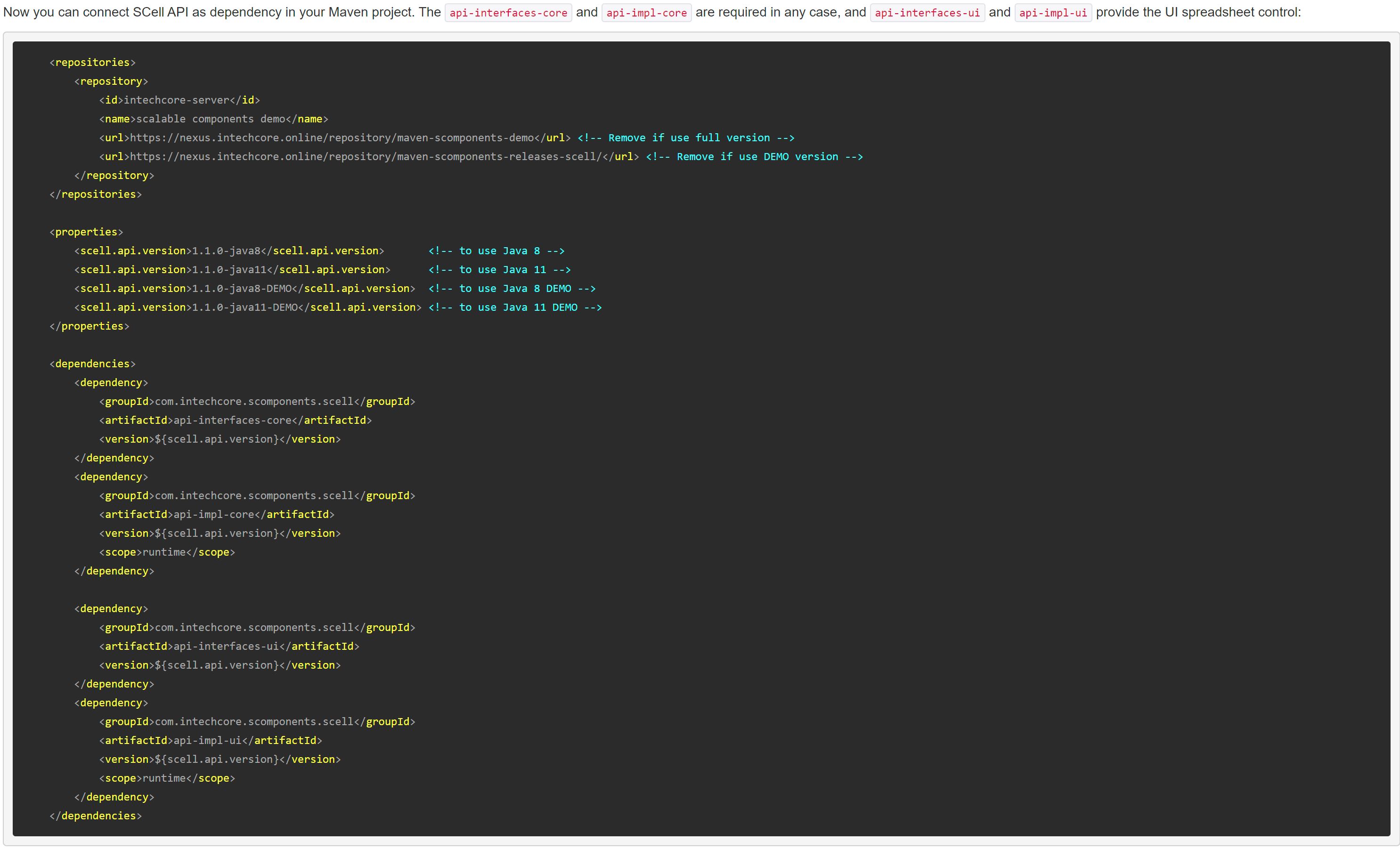Click the 'to use Java 11' non-DEMO comment
The width and height of the screenshot is (1400, 849).
click(499, 270)
